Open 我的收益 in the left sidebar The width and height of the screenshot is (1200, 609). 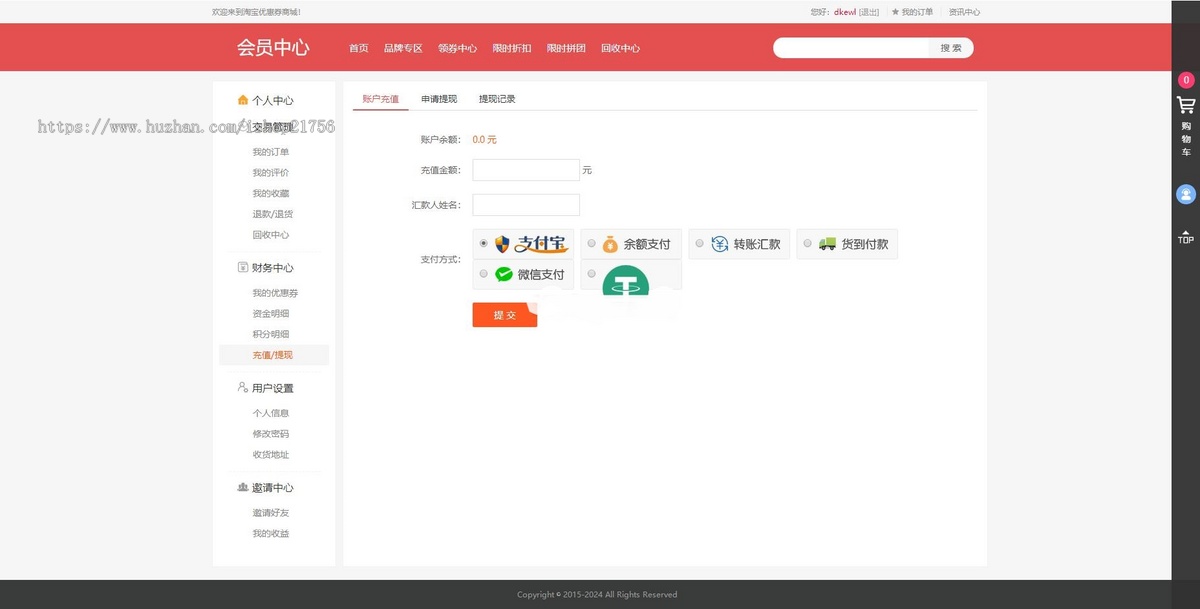270,534
